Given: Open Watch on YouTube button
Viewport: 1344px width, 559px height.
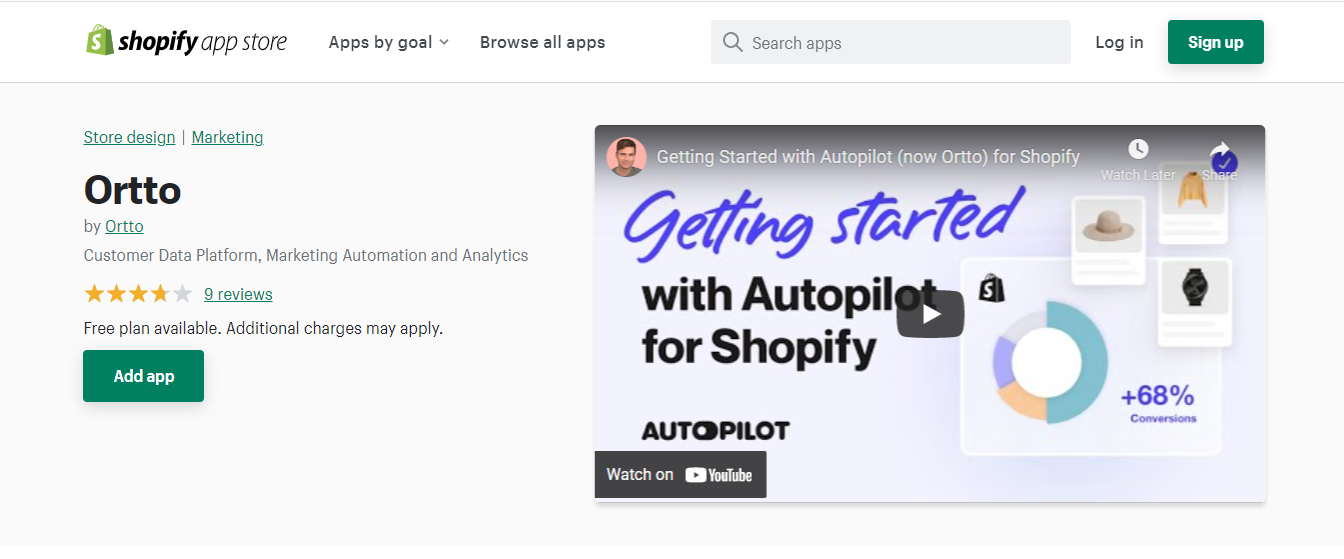Looking at the screenshot, I should pos(680,475).
